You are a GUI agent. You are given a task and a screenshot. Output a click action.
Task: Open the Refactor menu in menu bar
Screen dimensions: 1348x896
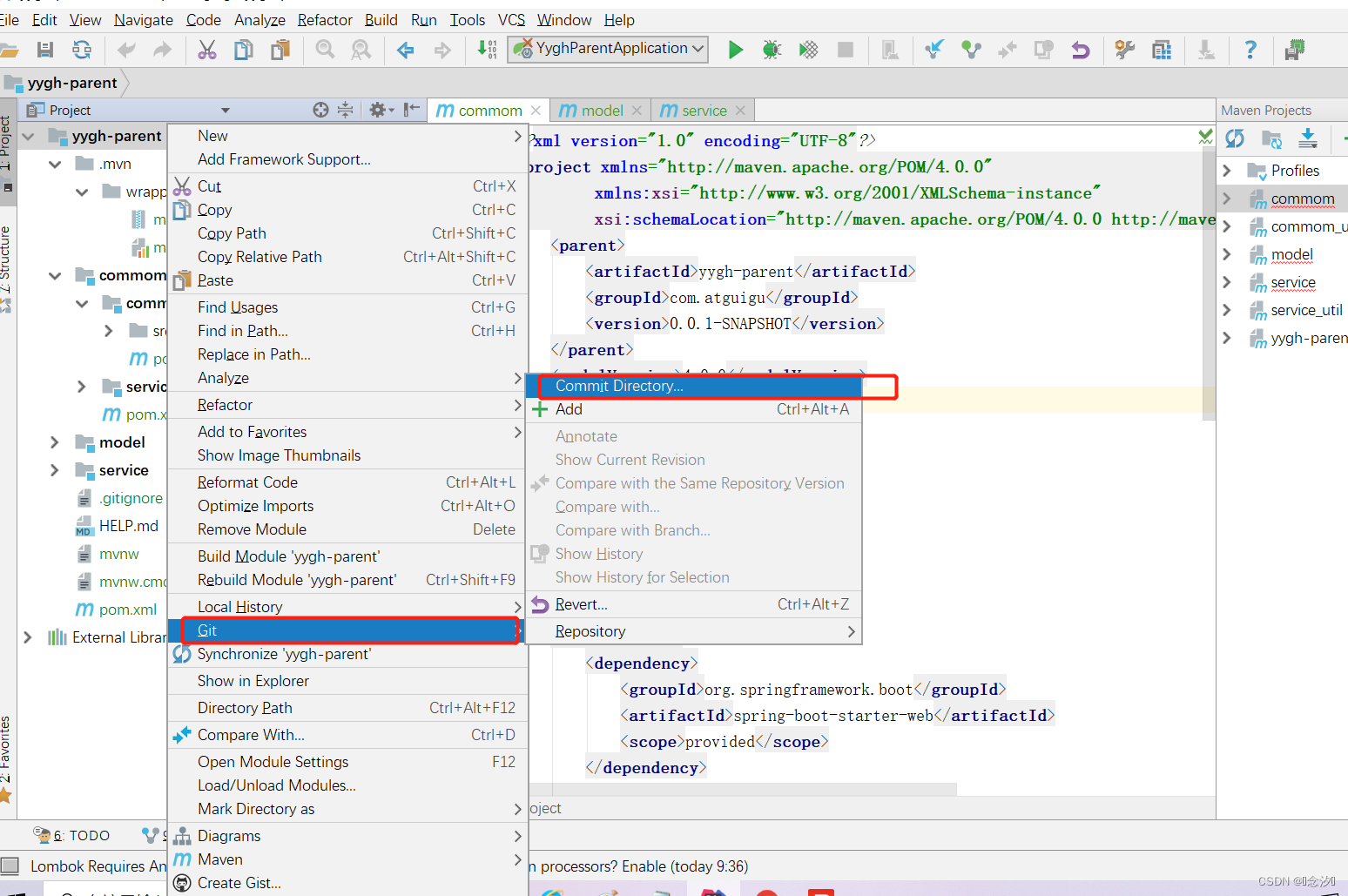325,20
